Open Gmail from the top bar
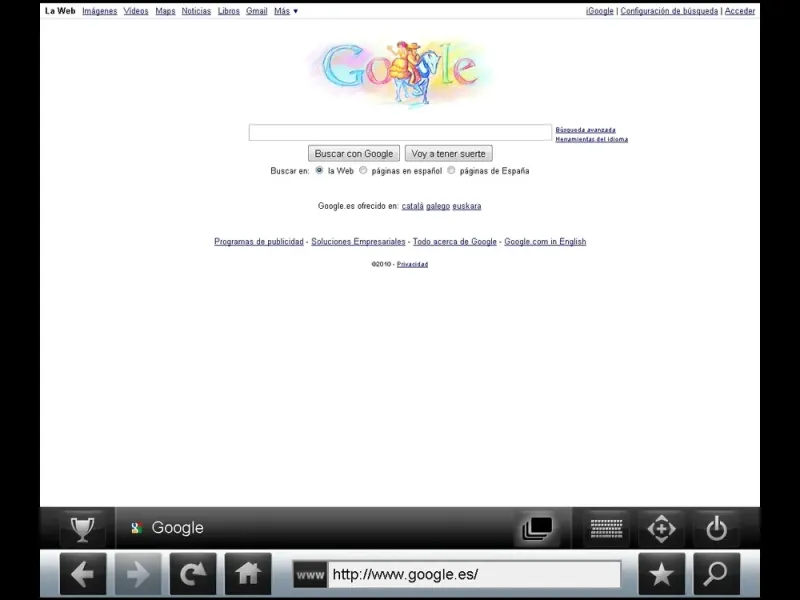The image size is (800, 600). [257, 11]
